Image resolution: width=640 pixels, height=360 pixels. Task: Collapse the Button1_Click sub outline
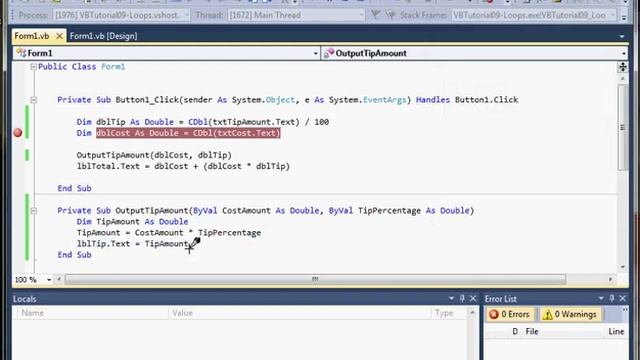[x=33, y=100]
